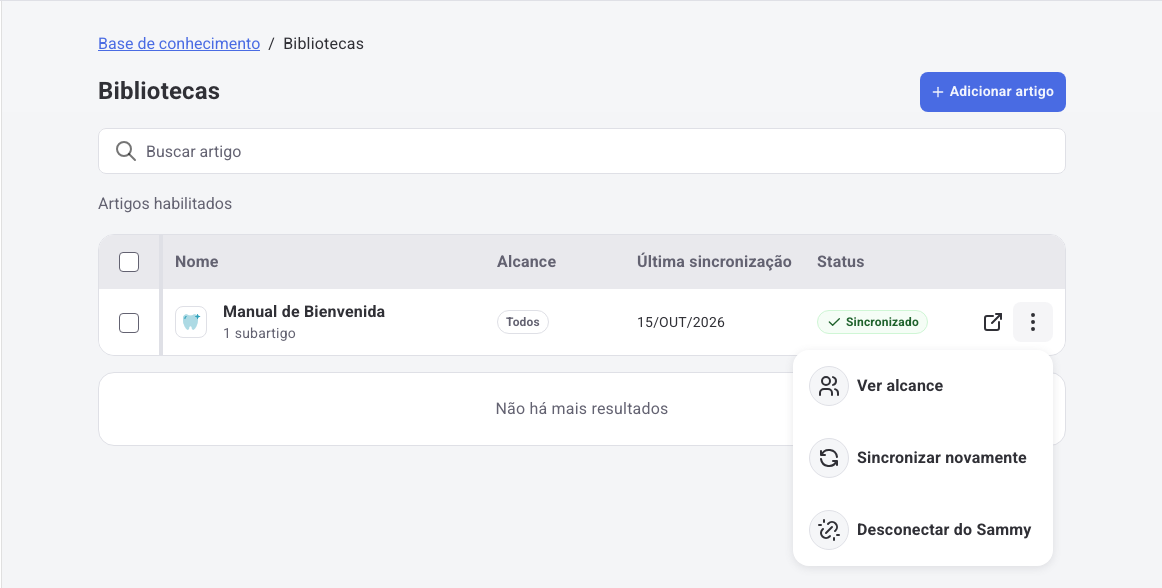
Task: Click the unlink icon beside Desconectar do Sammy
Action: click(x=829, y=529)
